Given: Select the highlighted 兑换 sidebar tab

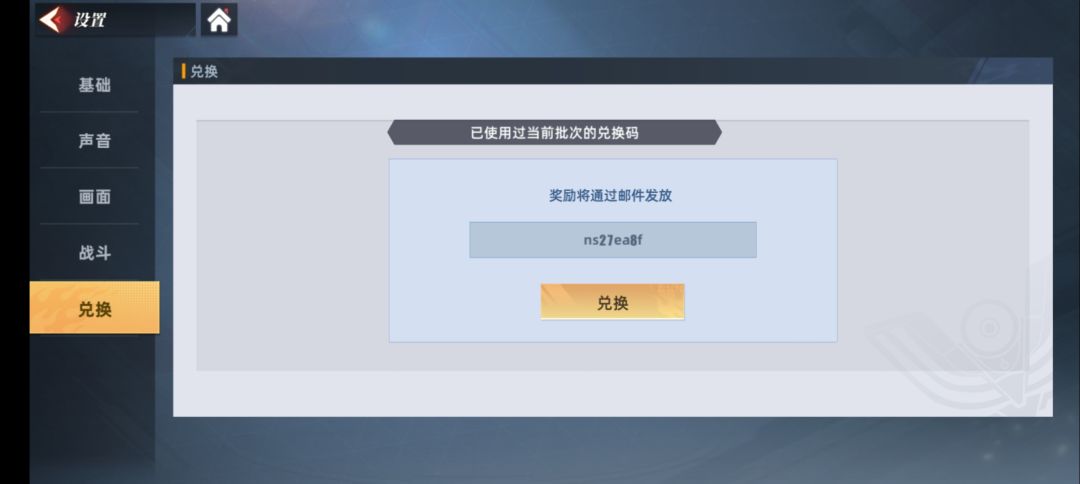Looking at the screenshot, I should pos(94,308).
